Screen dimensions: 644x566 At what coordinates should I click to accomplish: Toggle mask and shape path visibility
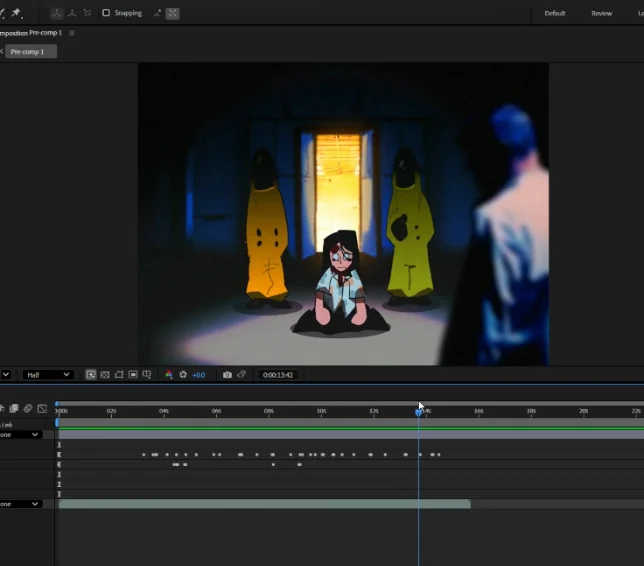119,375
